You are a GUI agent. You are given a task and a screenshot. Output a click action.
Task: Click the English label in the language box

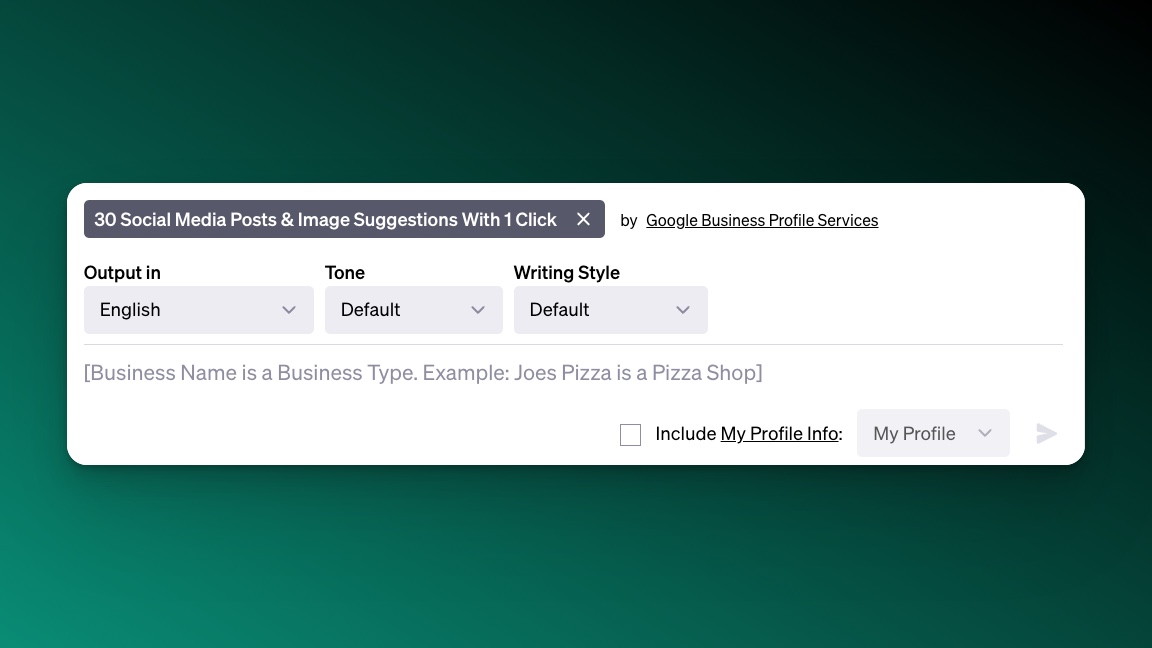pyautogui.click(x=129, y=310)
